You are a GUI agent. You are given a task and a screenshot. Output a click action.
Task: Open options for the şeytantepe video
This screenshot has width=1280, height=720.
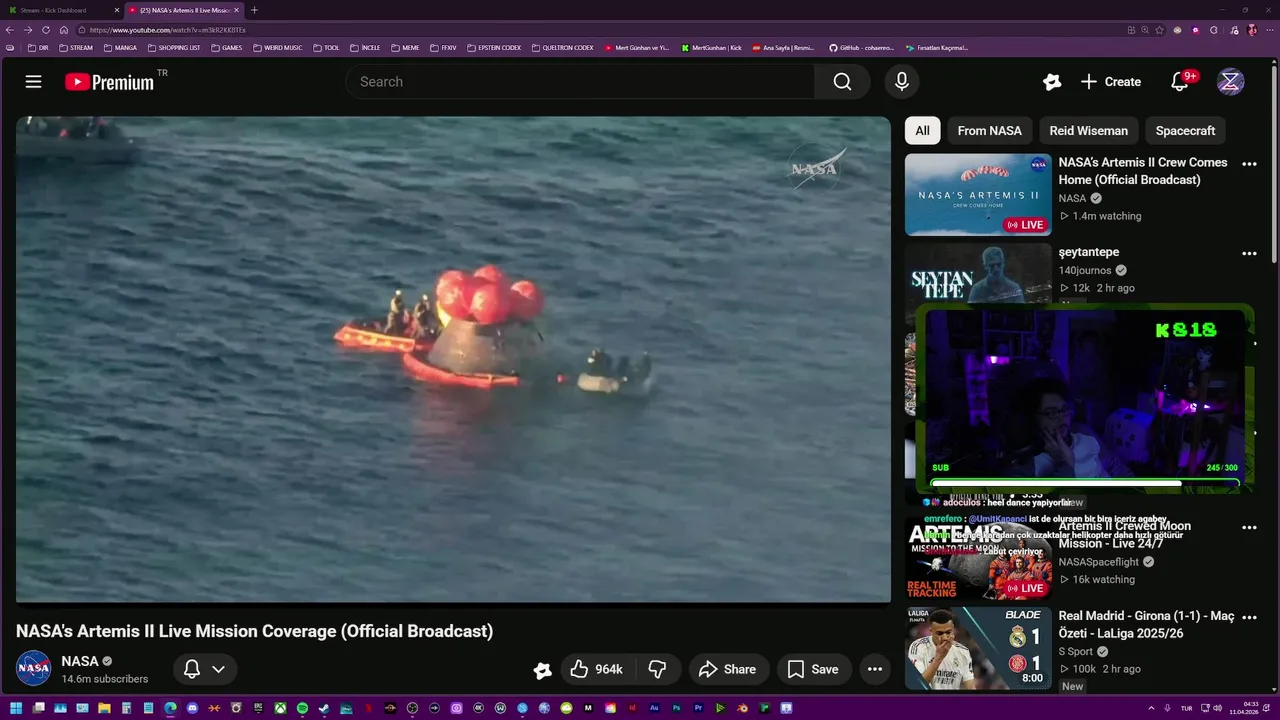click(1249, 254)
